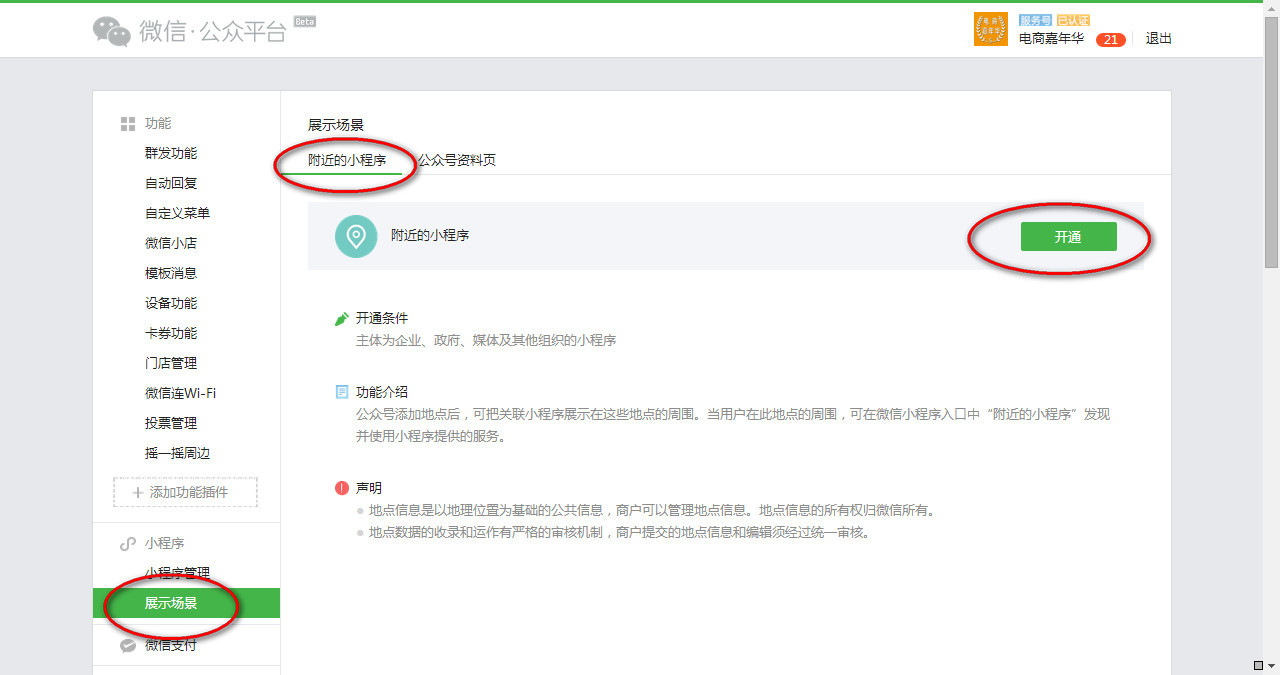Select 微信连Wi-Fi menu entry
Viewport: 1280px width, 675px height.
(x=180, y=393)
